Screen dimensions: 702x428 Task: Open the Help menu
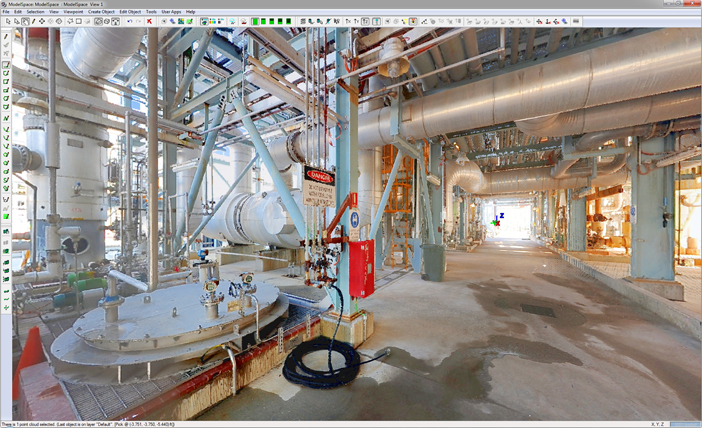(x=191, y=11)
